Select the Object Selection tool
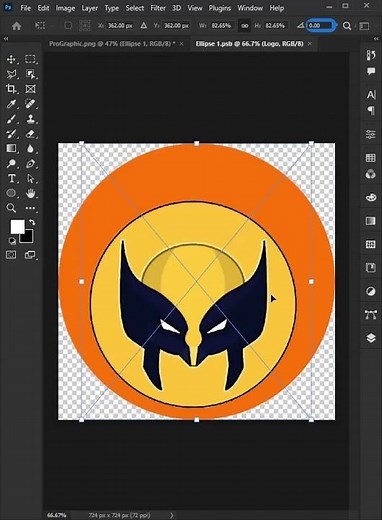This screenshot has height=520, width=382. 30,74
